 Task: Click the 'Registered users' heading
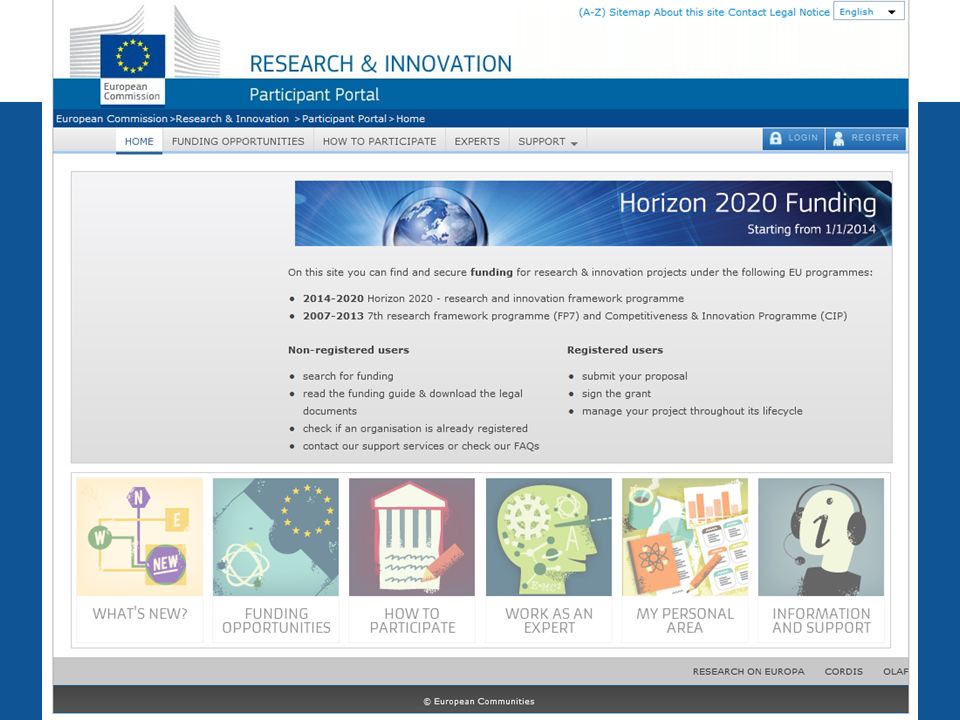tap(615, 350)
